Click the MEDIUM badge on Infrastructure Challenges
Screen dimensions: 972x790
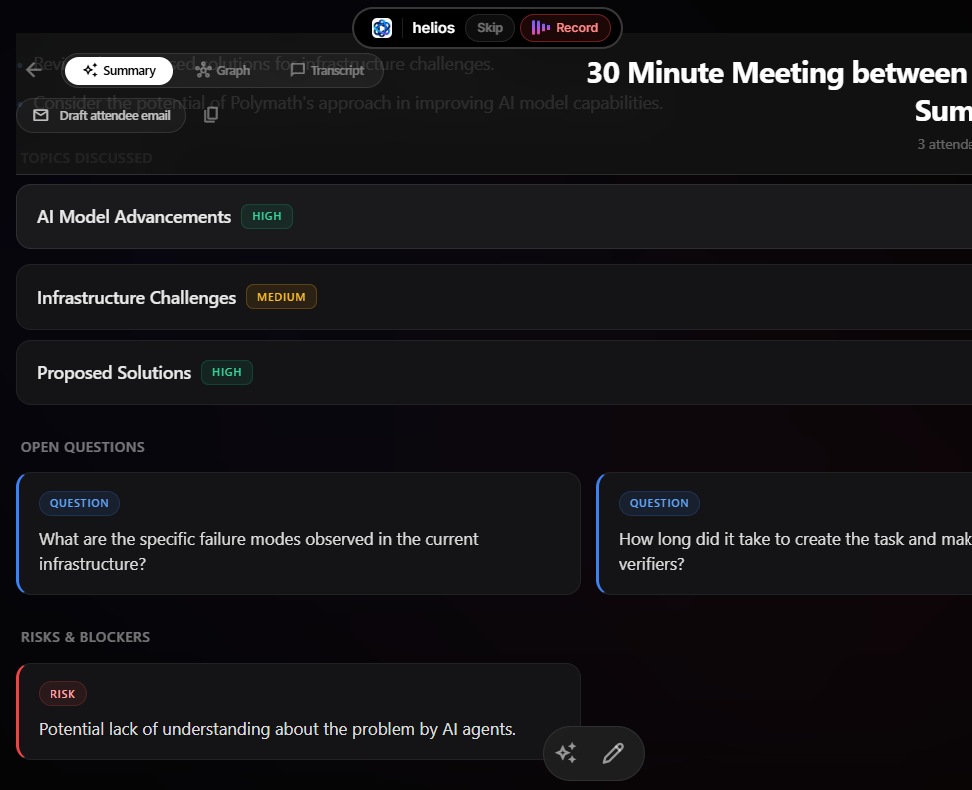click(x=281, y=297)
